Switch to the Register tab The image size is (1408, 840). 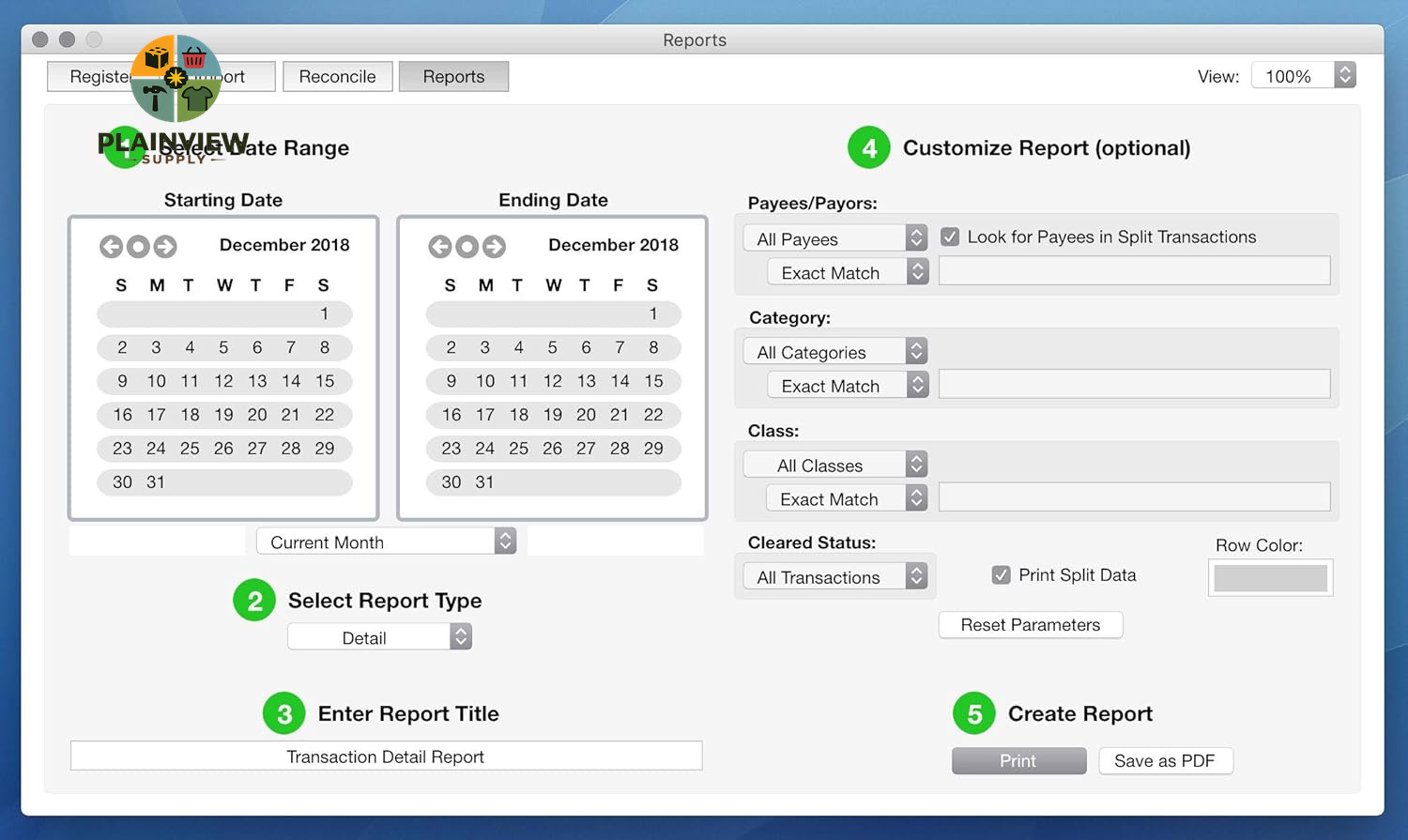pos(100,76)
